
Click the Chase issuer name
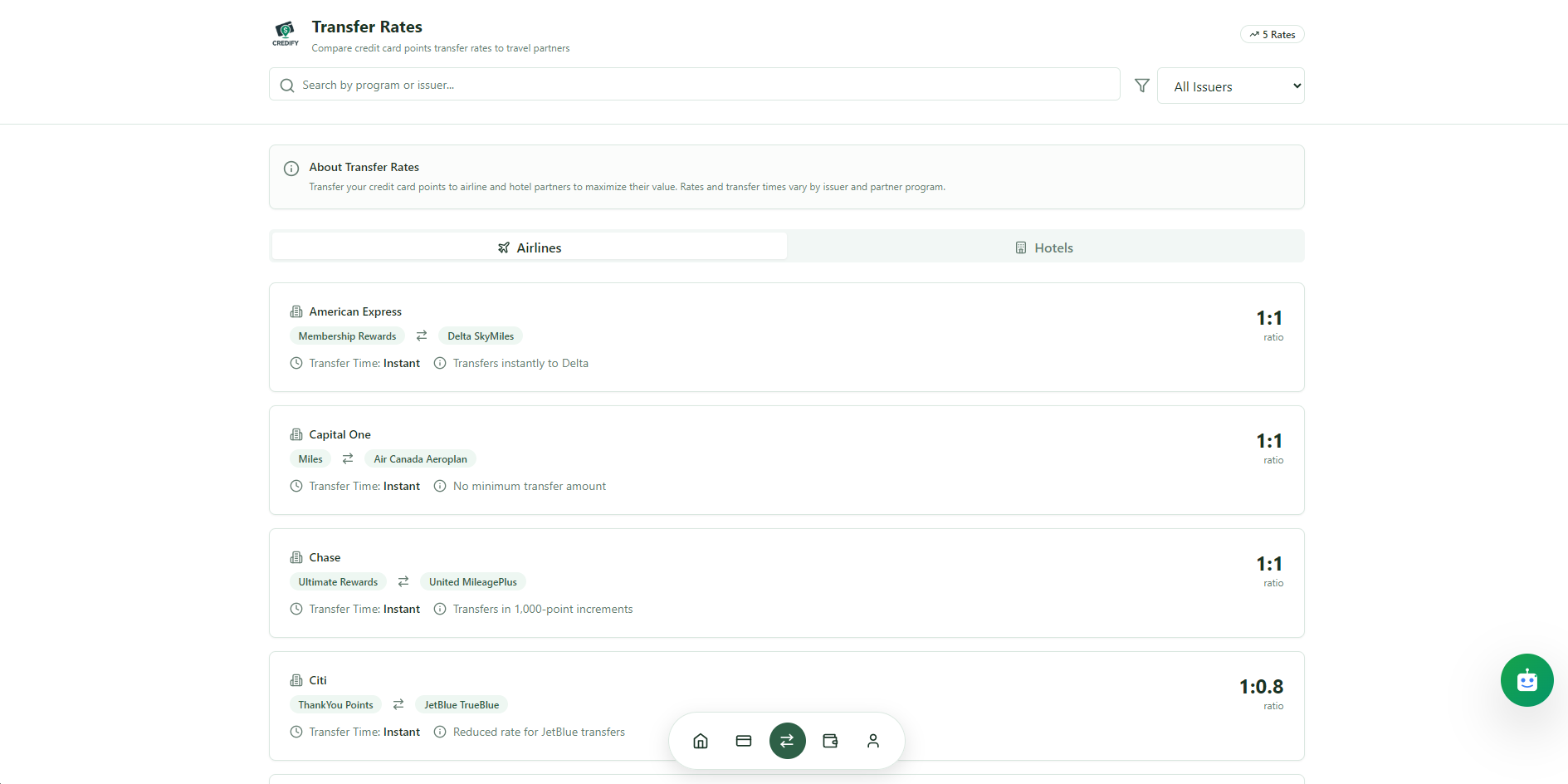325,557
